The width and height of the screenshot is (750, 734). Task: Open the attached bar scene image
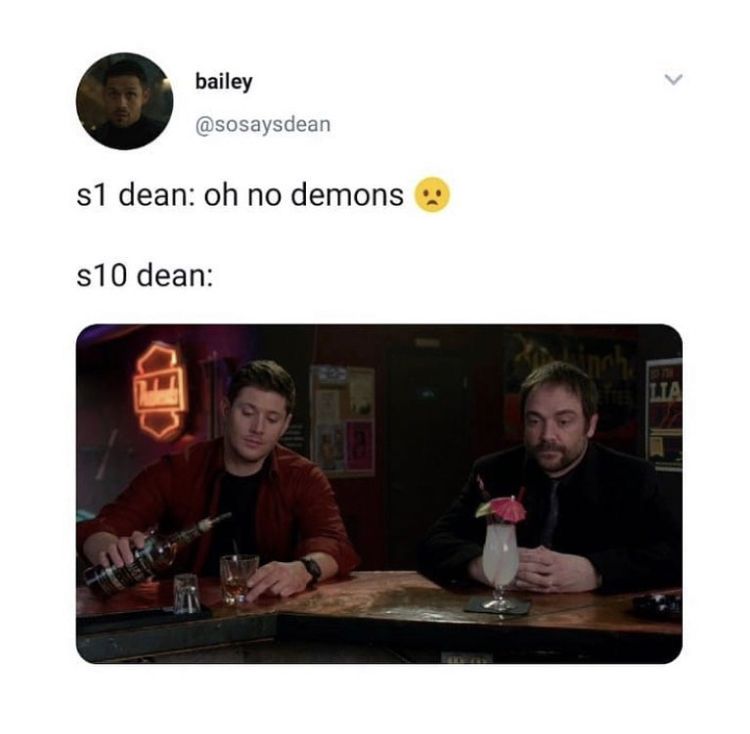click(x=379, y=493)
